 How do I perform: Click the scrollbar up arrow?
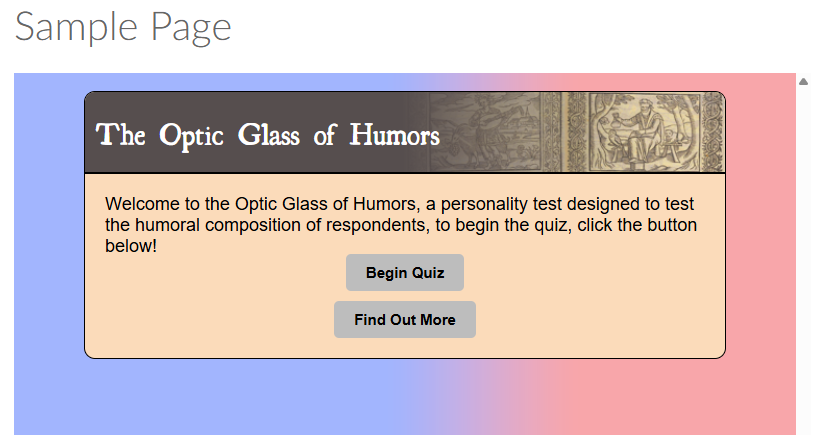click(803, 81)
